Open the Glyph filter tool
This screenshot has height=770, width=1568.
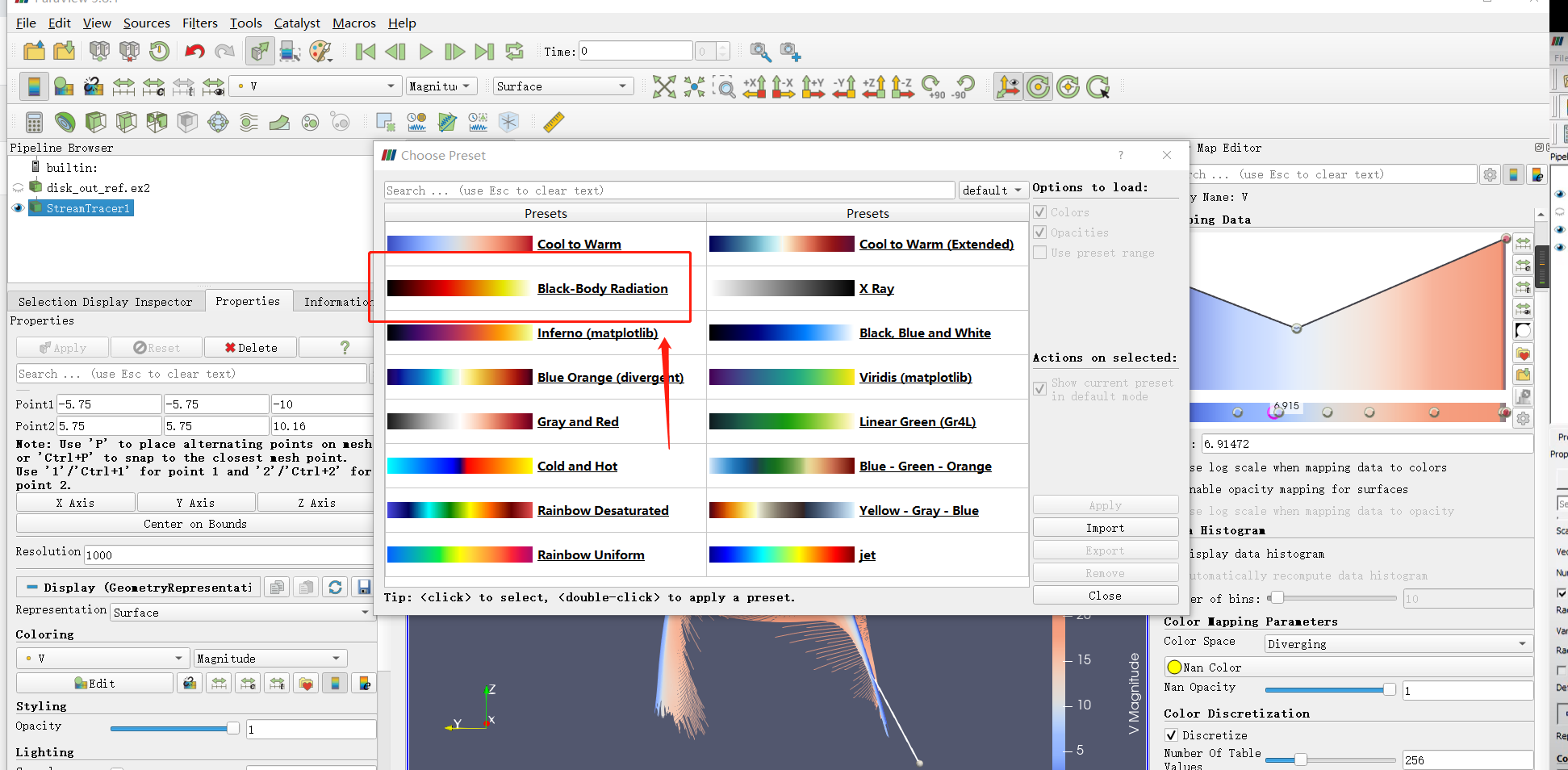click(x=218, y=122)
